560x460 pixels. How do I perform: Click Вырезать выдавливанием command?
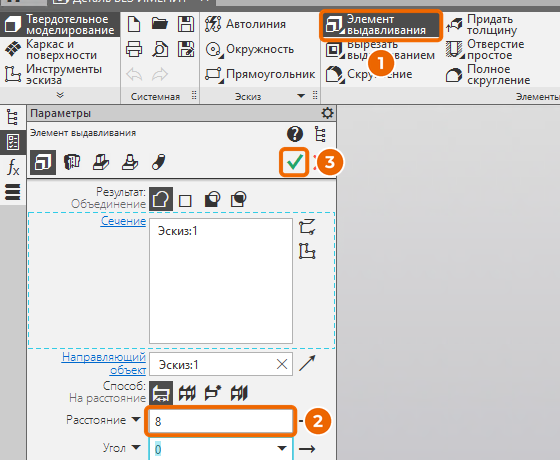tap(381, 50)
